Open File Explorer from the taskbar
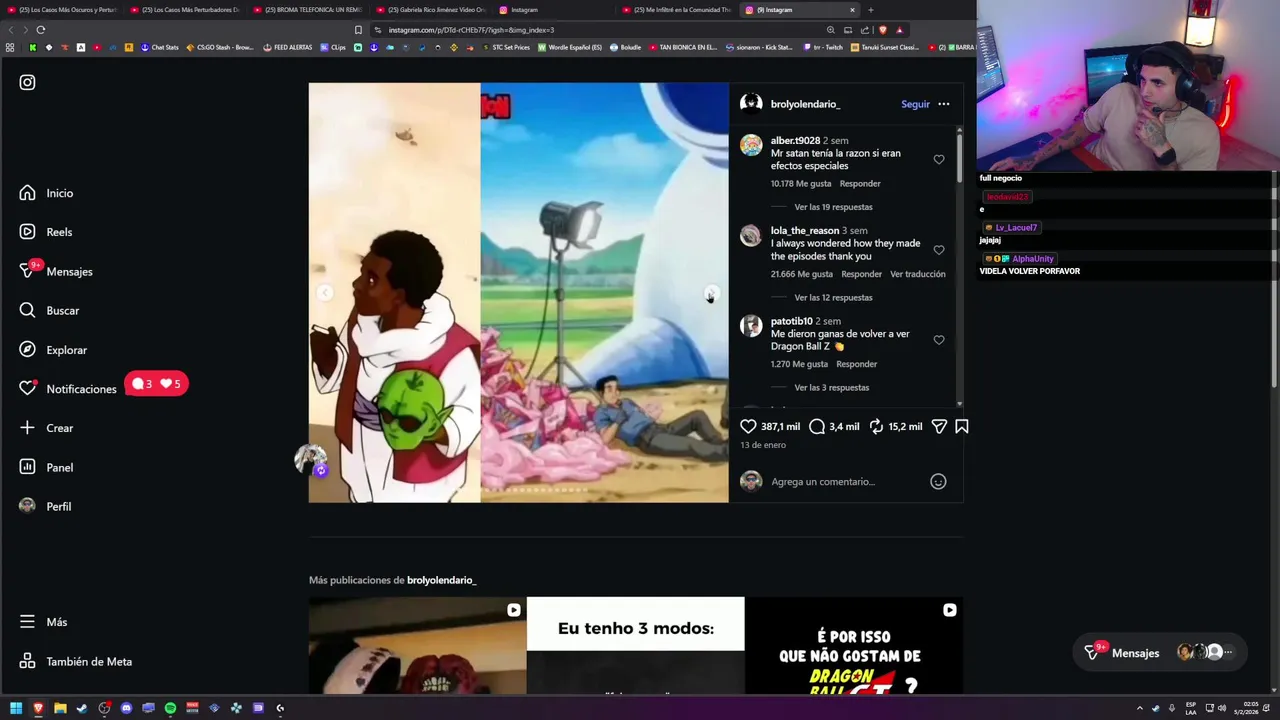1280x720 pixels. point(60,708)
